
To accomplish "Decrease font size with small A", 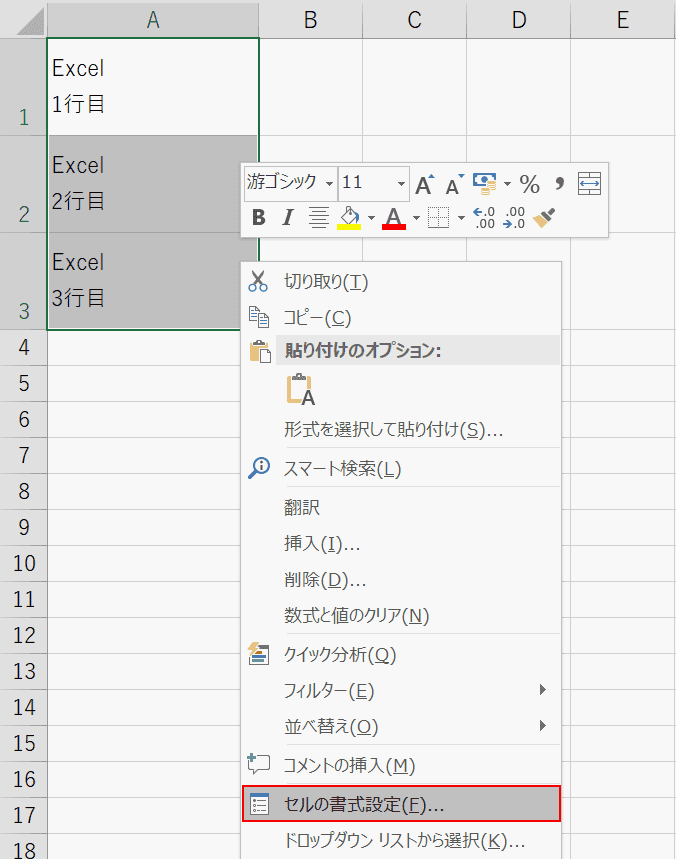I will (x=454, y=185).
